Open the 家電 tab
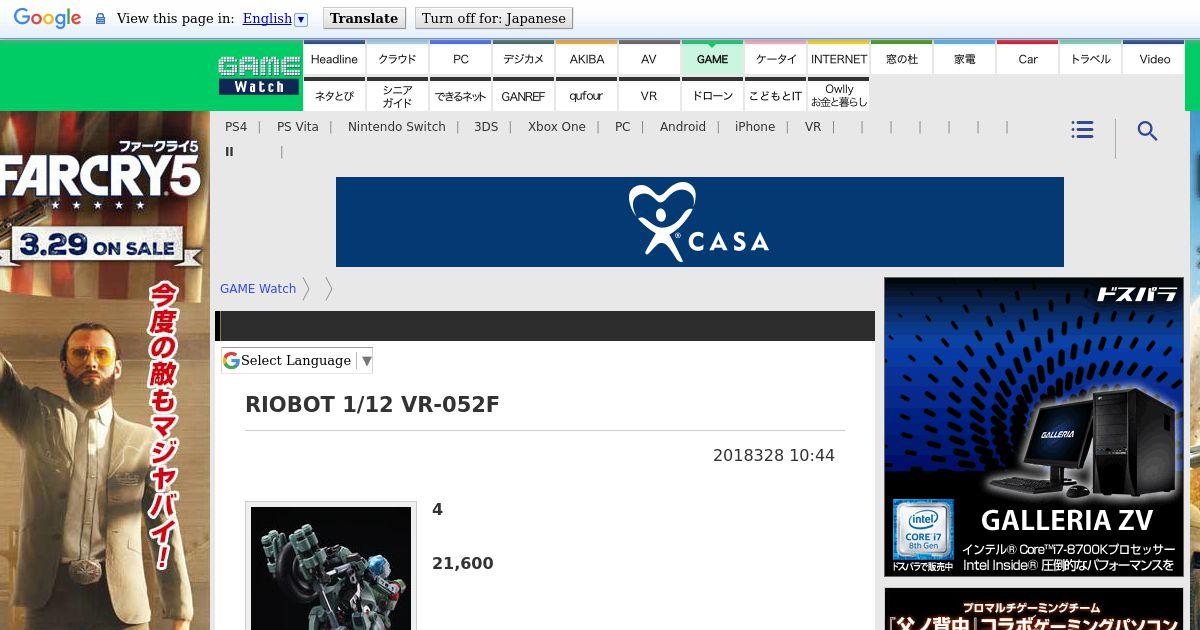This screenshot has height=630, width=1200. pyautogui.click(x=964, y=58)
